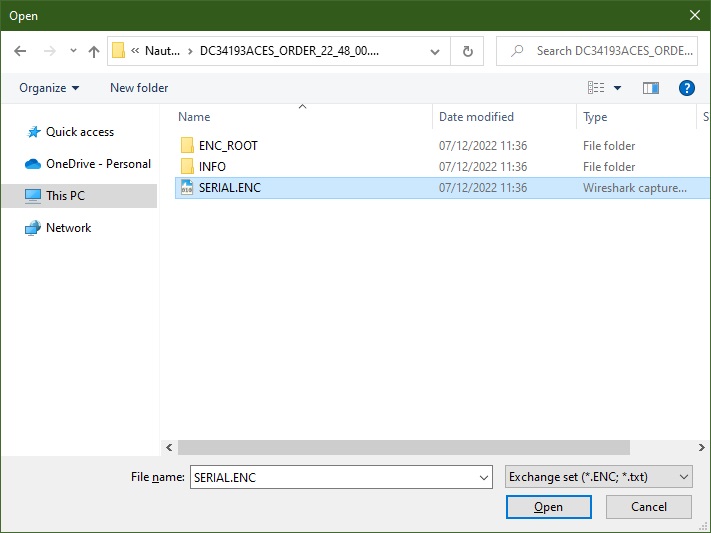Open Exchange set file type dropdown
This screenshot has height=533, width=711.
point(599,477)
